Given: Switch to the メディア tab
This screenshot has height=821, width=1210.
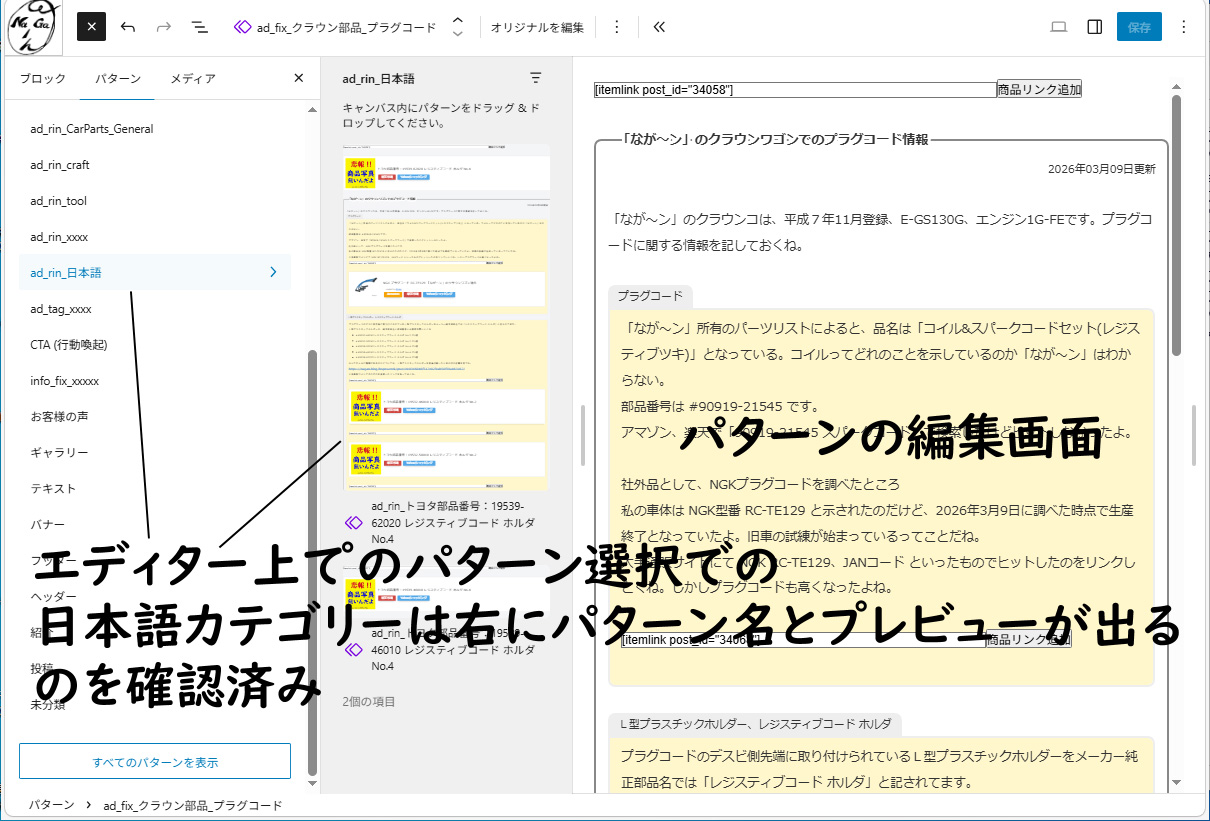Looking at the screenshot, I should point(192,79).
